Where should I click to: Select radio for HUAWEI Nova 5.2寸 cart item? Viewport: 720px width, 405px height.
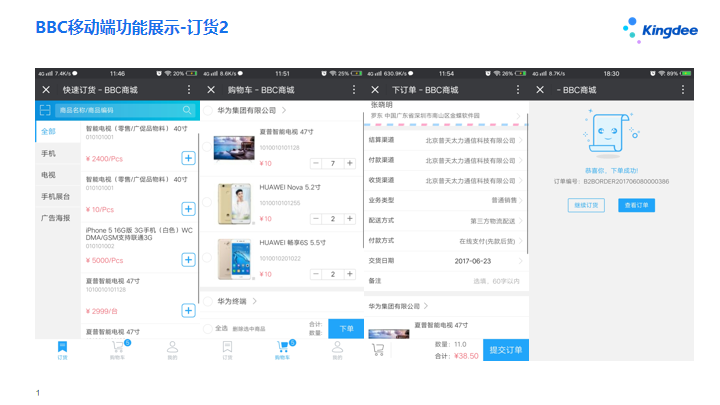pos(207,202)
